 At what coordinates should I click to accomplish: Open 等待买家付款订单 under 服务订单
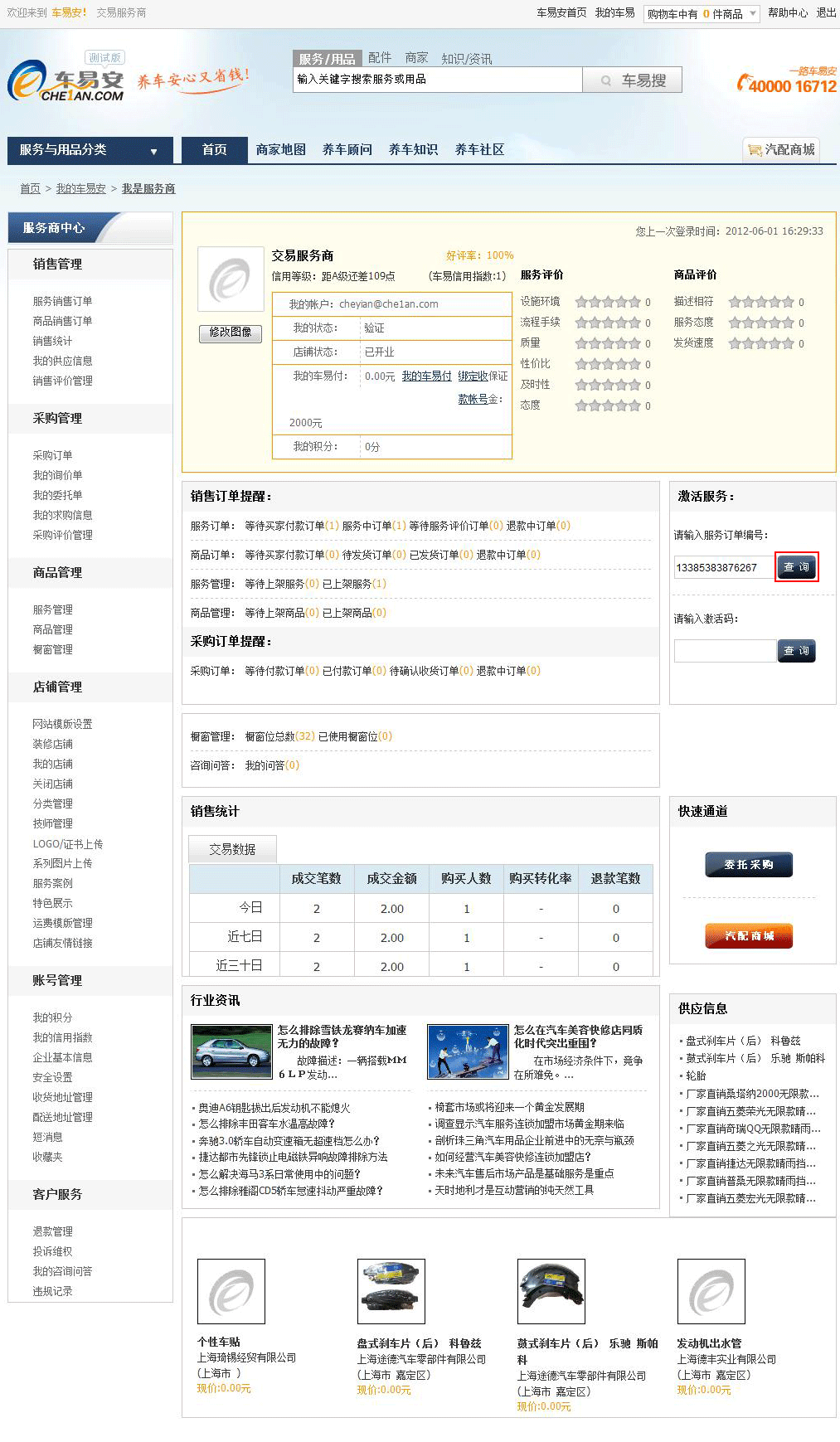point(292,526)
